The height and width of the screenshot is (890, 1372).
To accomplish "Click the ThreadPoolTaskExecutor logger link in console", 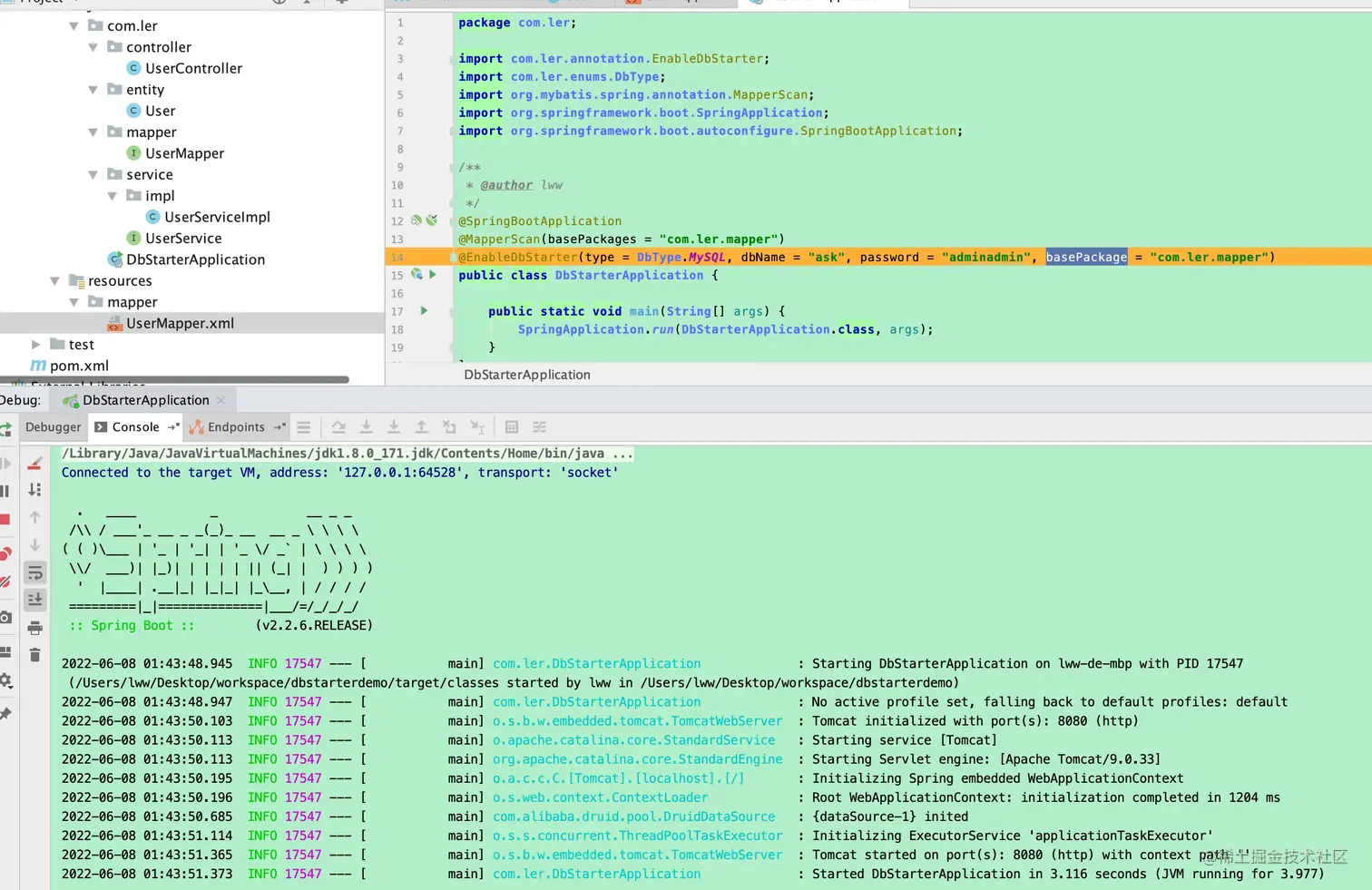I will pos(638,836).
